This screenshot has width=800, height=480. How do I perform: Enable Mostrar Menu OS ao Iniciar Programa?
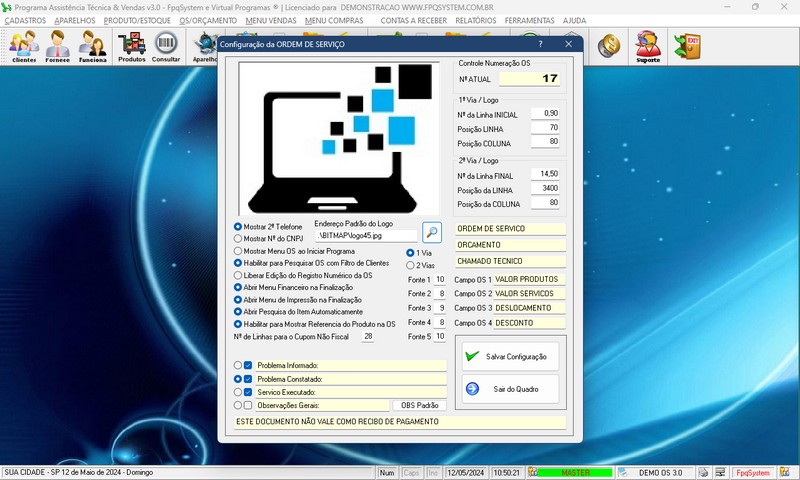pyautogui.click(x=238, y=251)
